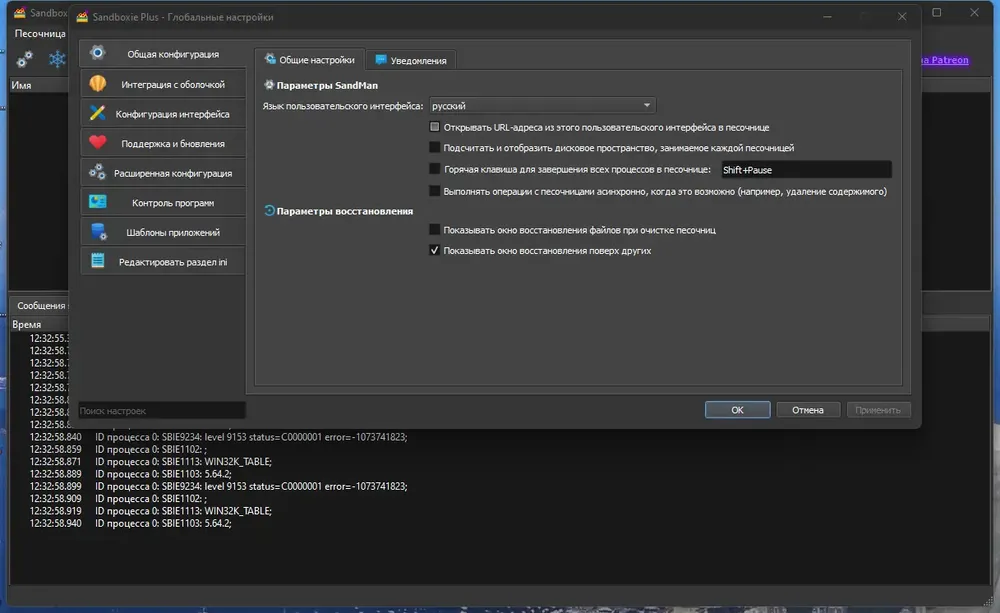
Task: Switch to the Общие настройки tab
Action: (310, 60)
